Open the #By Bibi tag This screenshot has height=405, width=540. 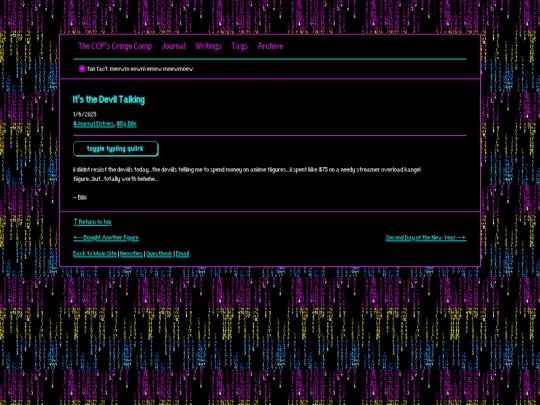pyautogui.click(x=127, y=124)
